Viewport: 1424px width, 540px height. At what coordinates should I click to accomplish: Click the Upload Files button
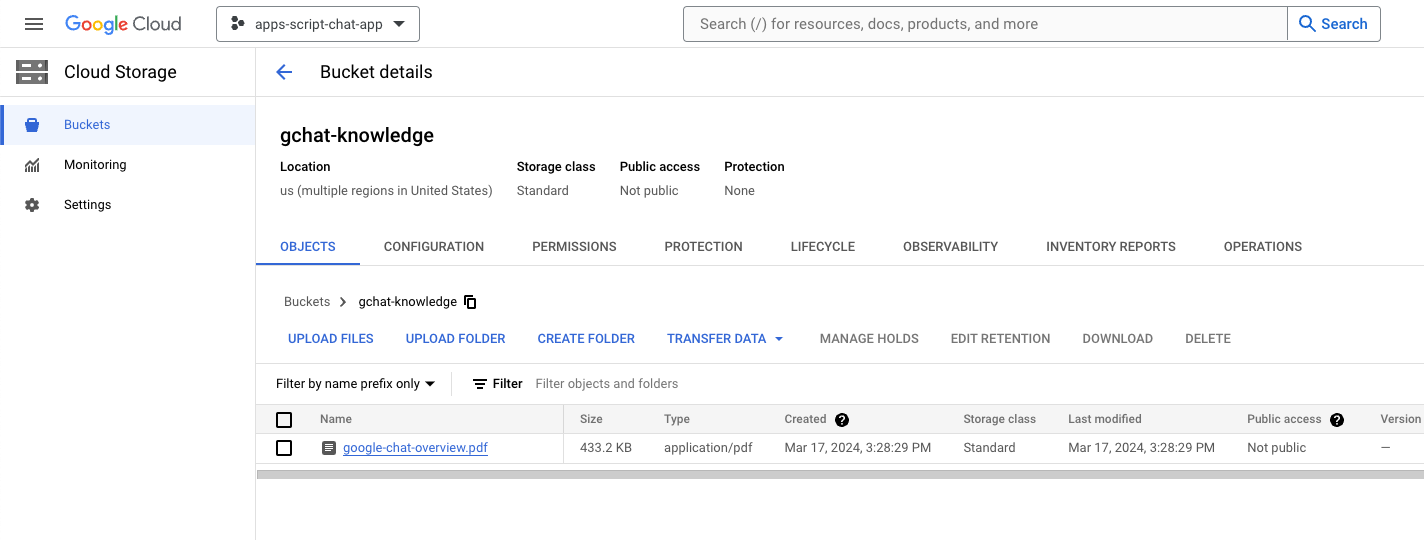click(331, 339)
